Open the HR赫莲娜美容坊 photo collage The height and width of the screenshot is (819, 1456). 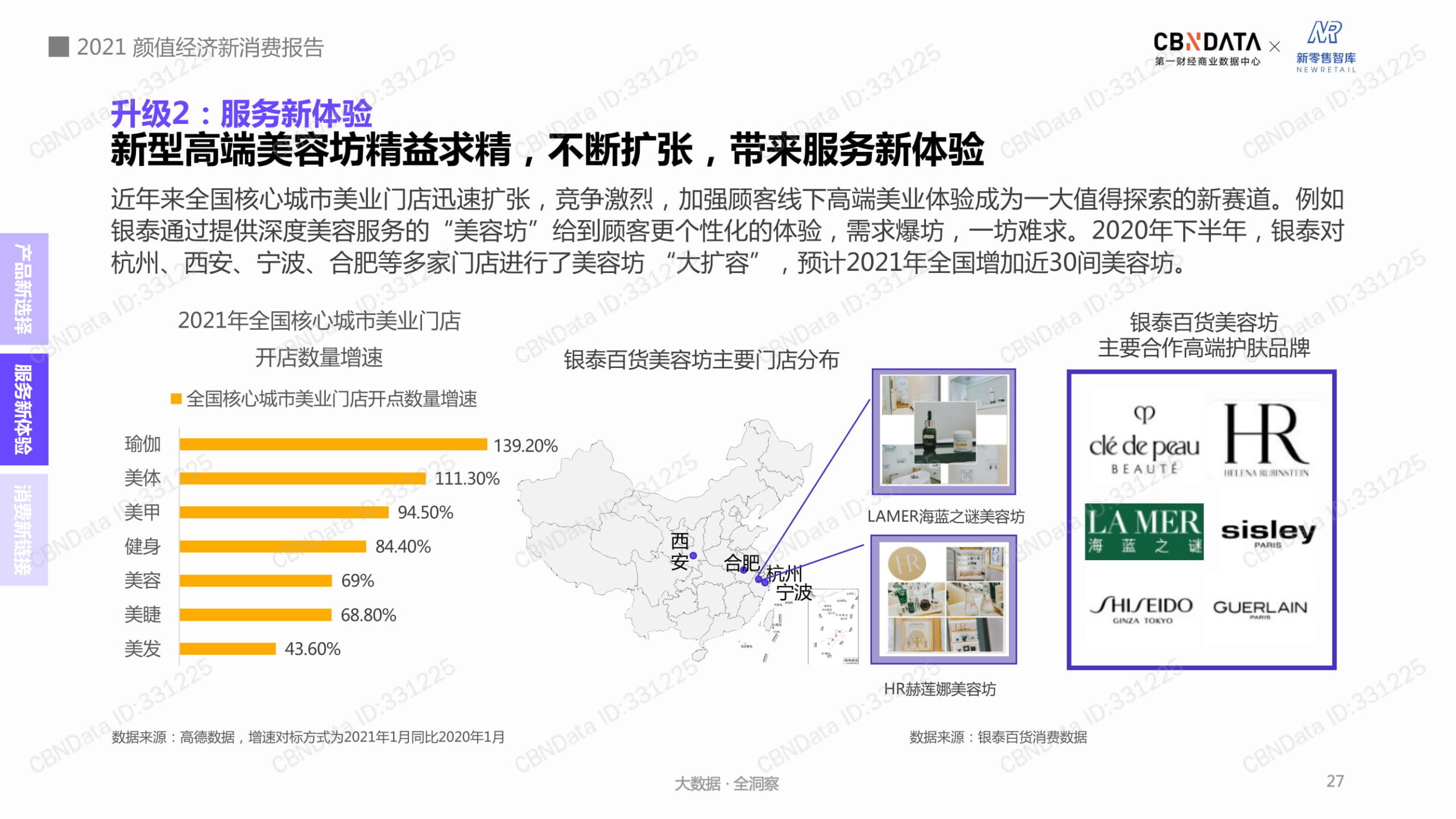(x=944, y=599)
